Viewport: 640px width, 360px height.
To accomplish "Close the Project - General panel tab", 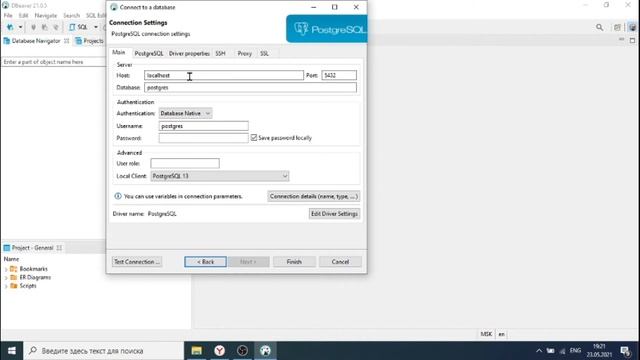I will click(x=59, y=248).
